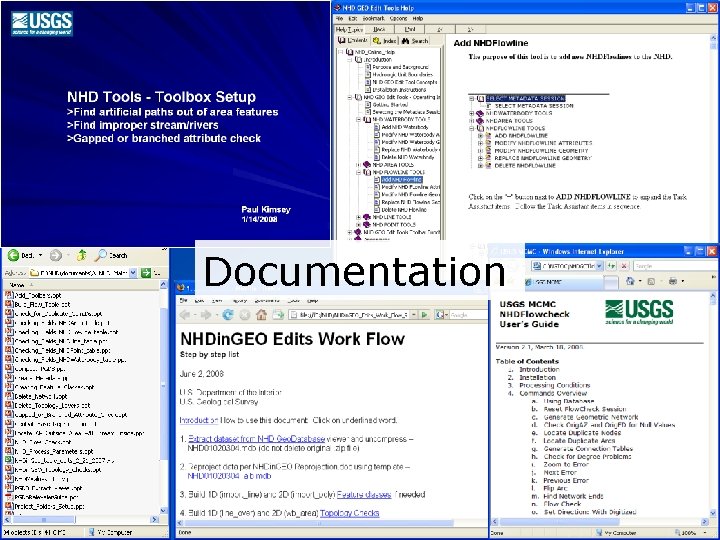Expand NHD POINT TOOLS in help contents tree
Screen dimensions: 720x540
pyautogui.click(x=359, y=225)
